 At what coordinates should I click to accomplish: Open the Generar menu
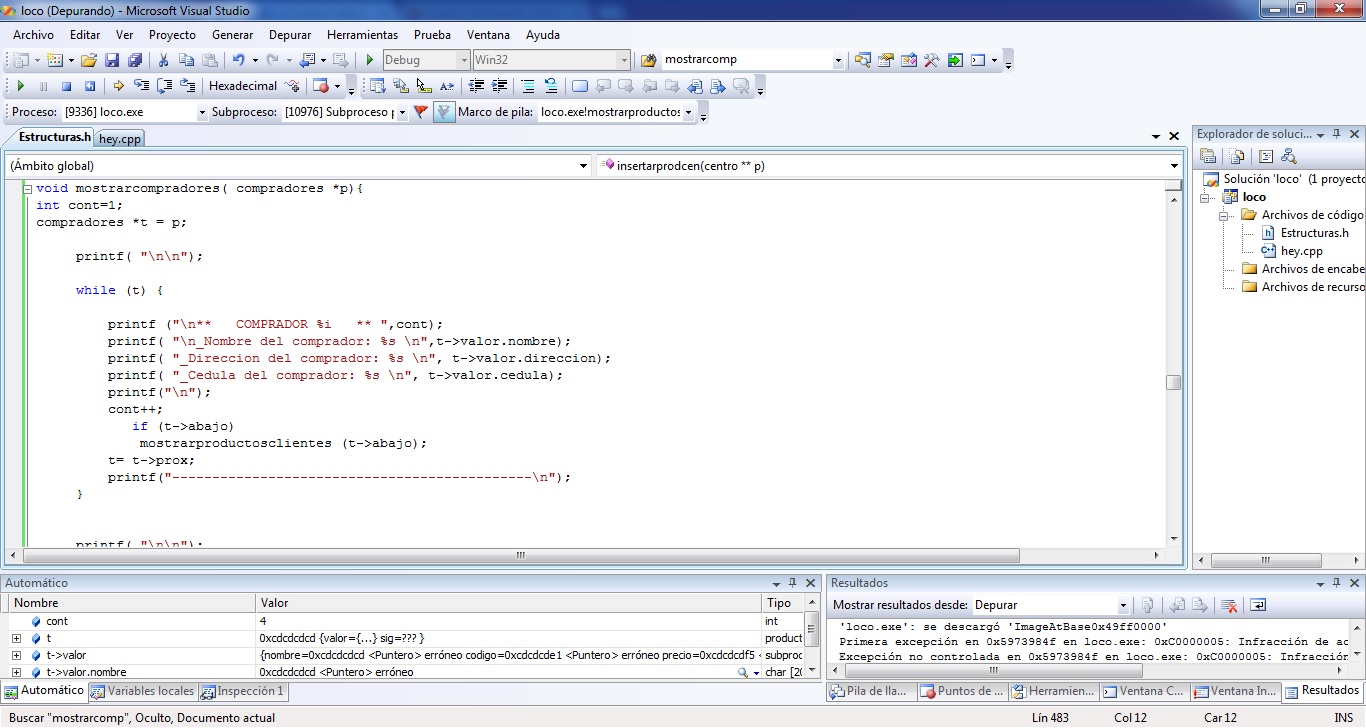point(233,35)
